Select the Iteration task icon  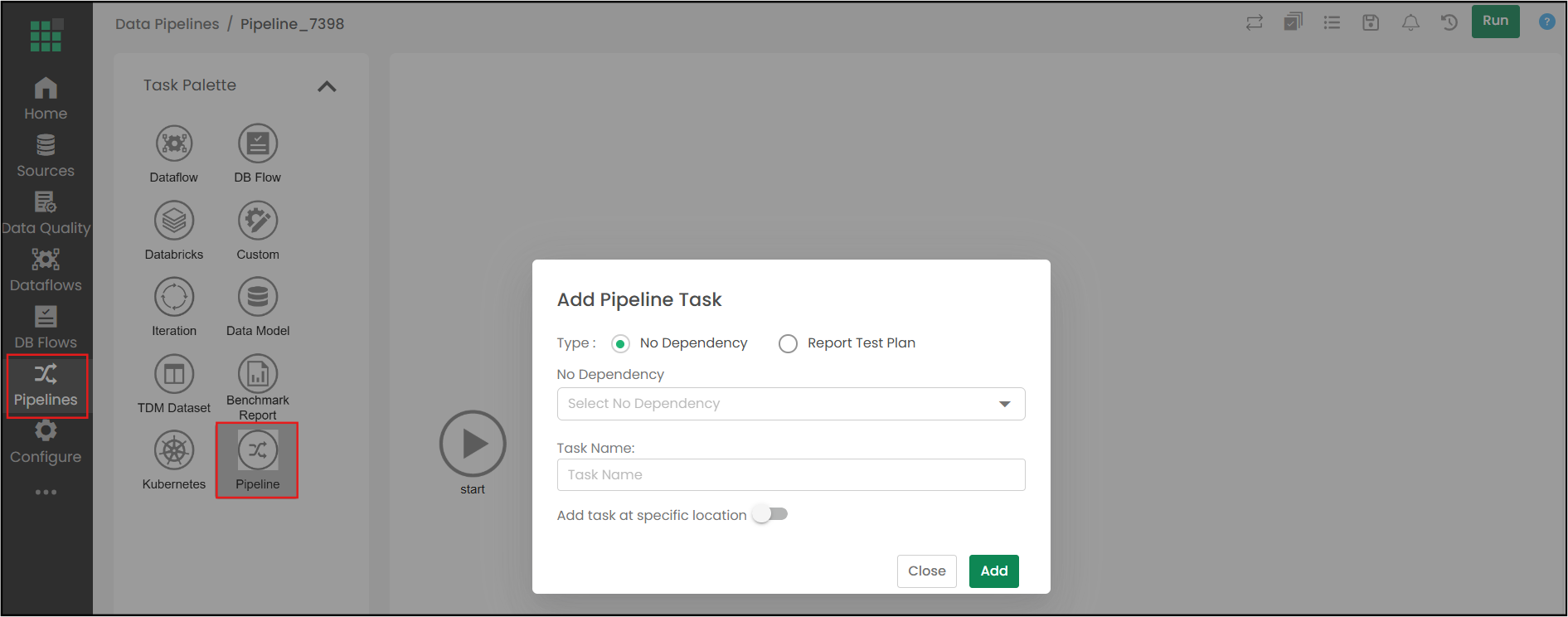coord(174,297)
